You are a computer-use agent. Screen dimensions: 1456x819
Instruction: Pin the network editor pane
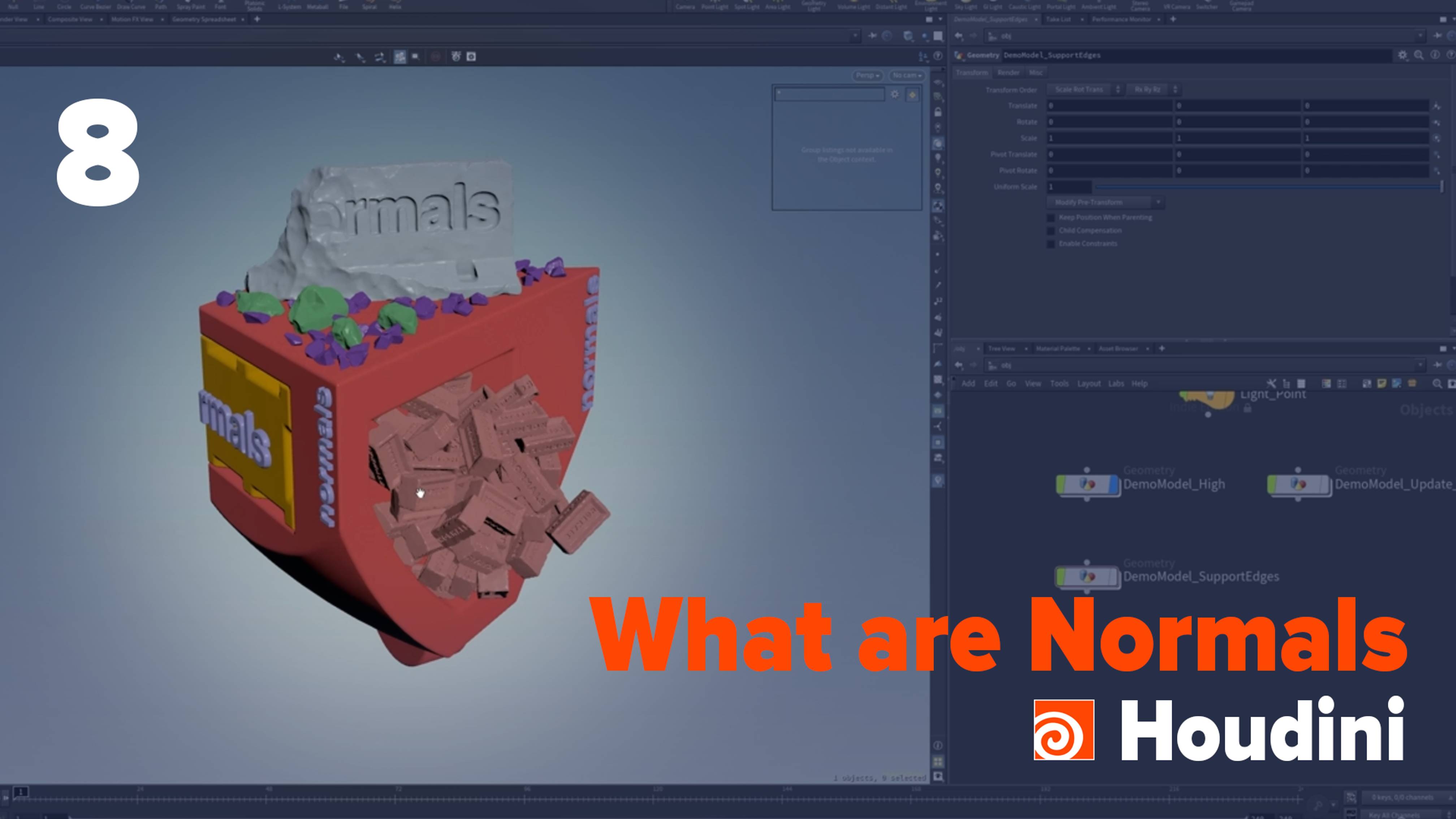tap(1437, 365)
